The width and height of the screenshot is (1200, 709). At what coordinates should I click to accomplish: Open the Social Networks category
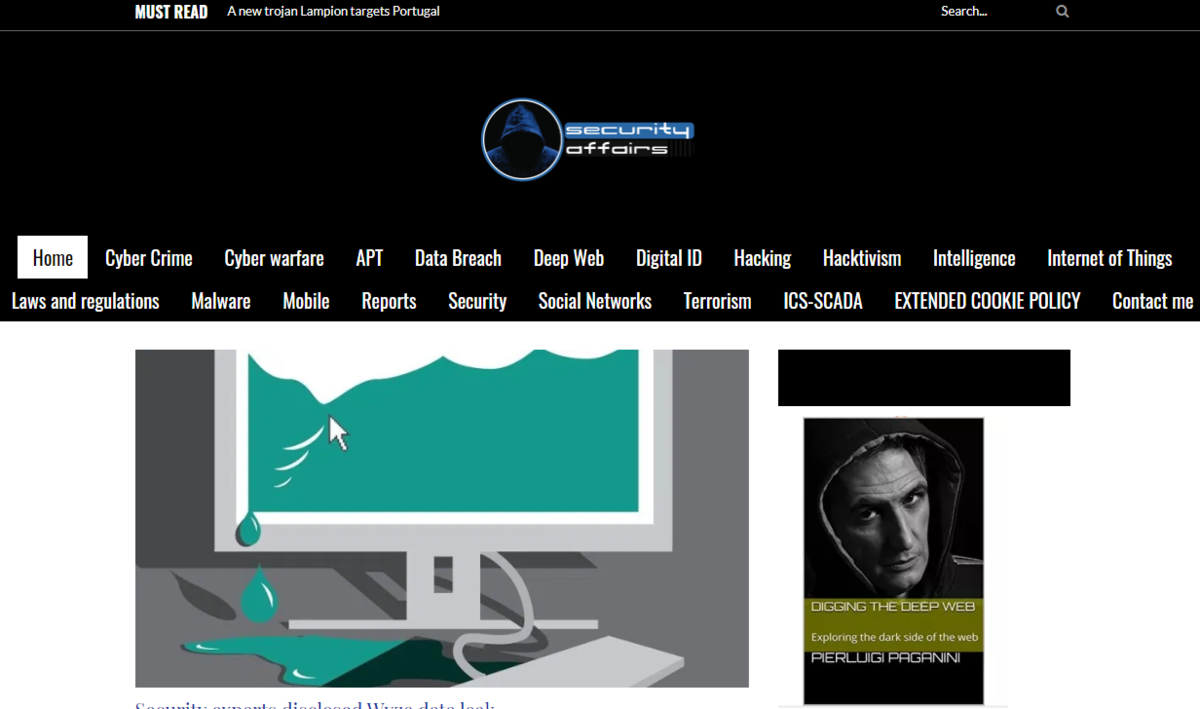click(x=595, y=301)
